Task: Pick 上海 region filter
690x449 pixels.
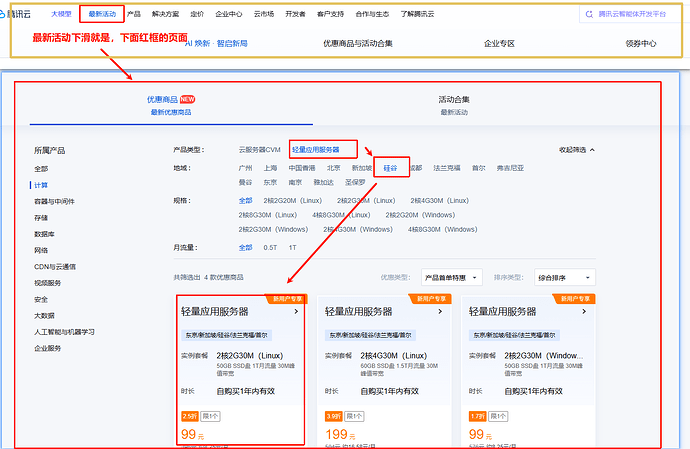Action: [271, 168]
